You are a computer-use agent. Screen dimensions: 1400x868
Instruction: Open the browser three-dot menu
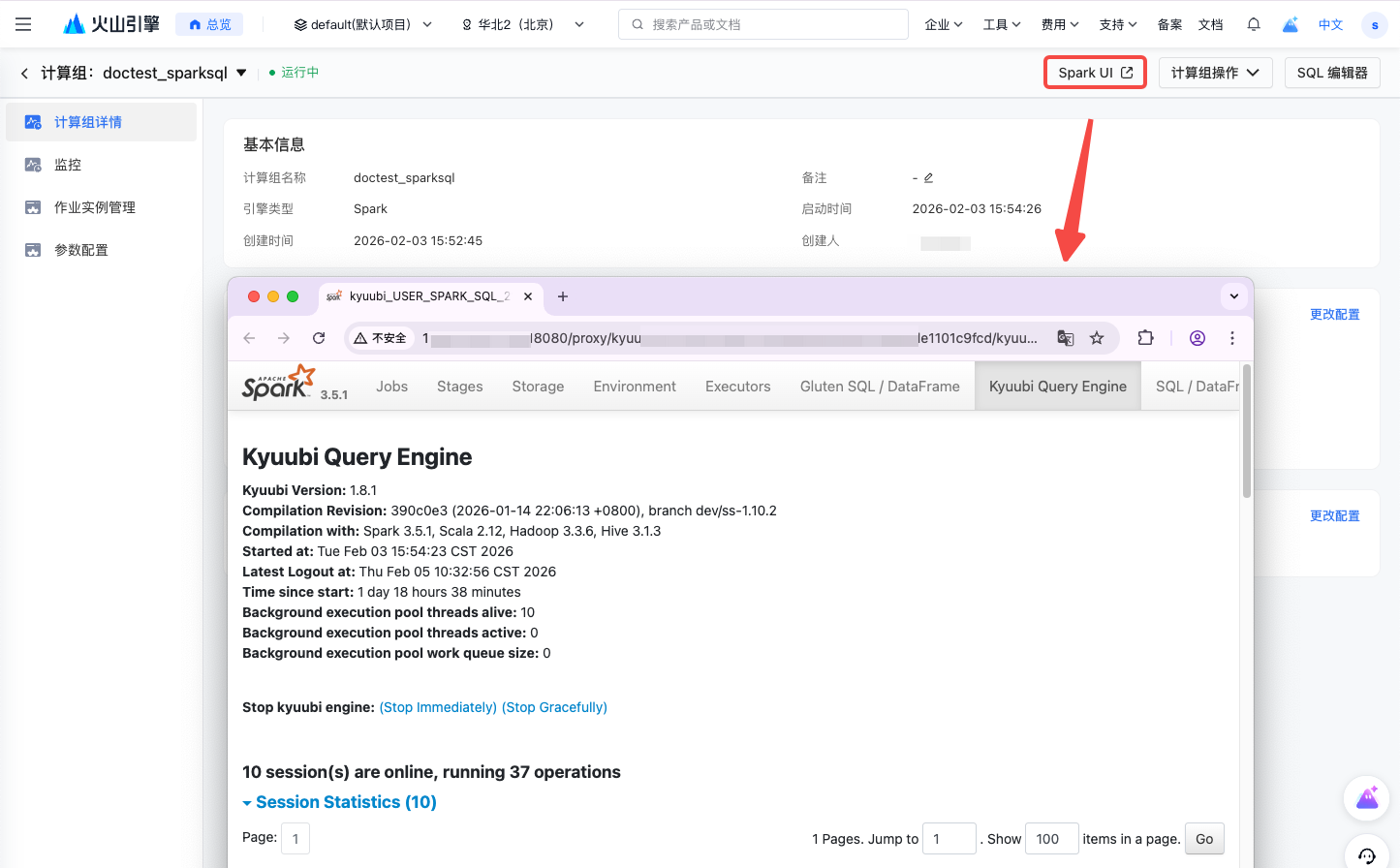pyautogui.click(x=1232, y=338)
